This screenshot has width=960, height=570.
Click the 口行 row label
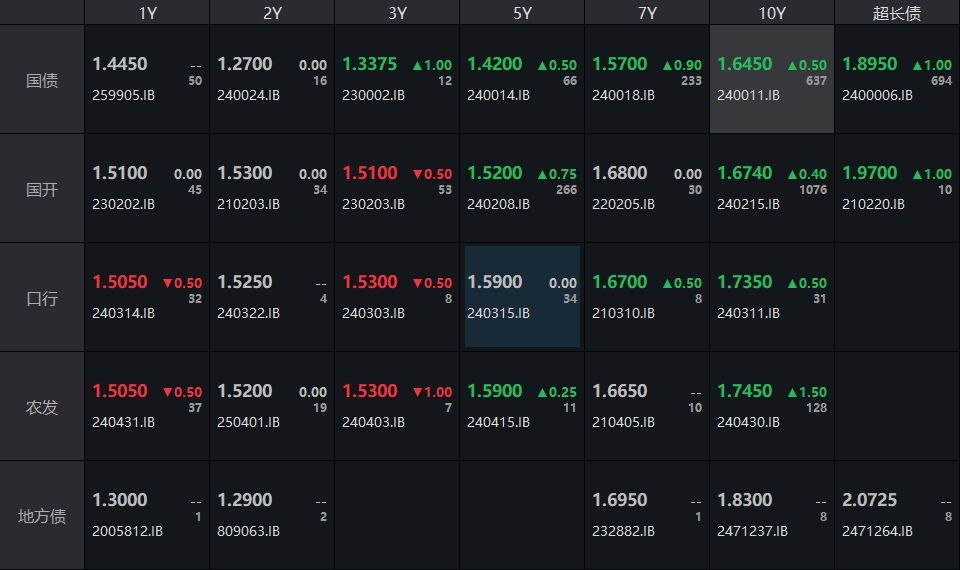[42, 298]
